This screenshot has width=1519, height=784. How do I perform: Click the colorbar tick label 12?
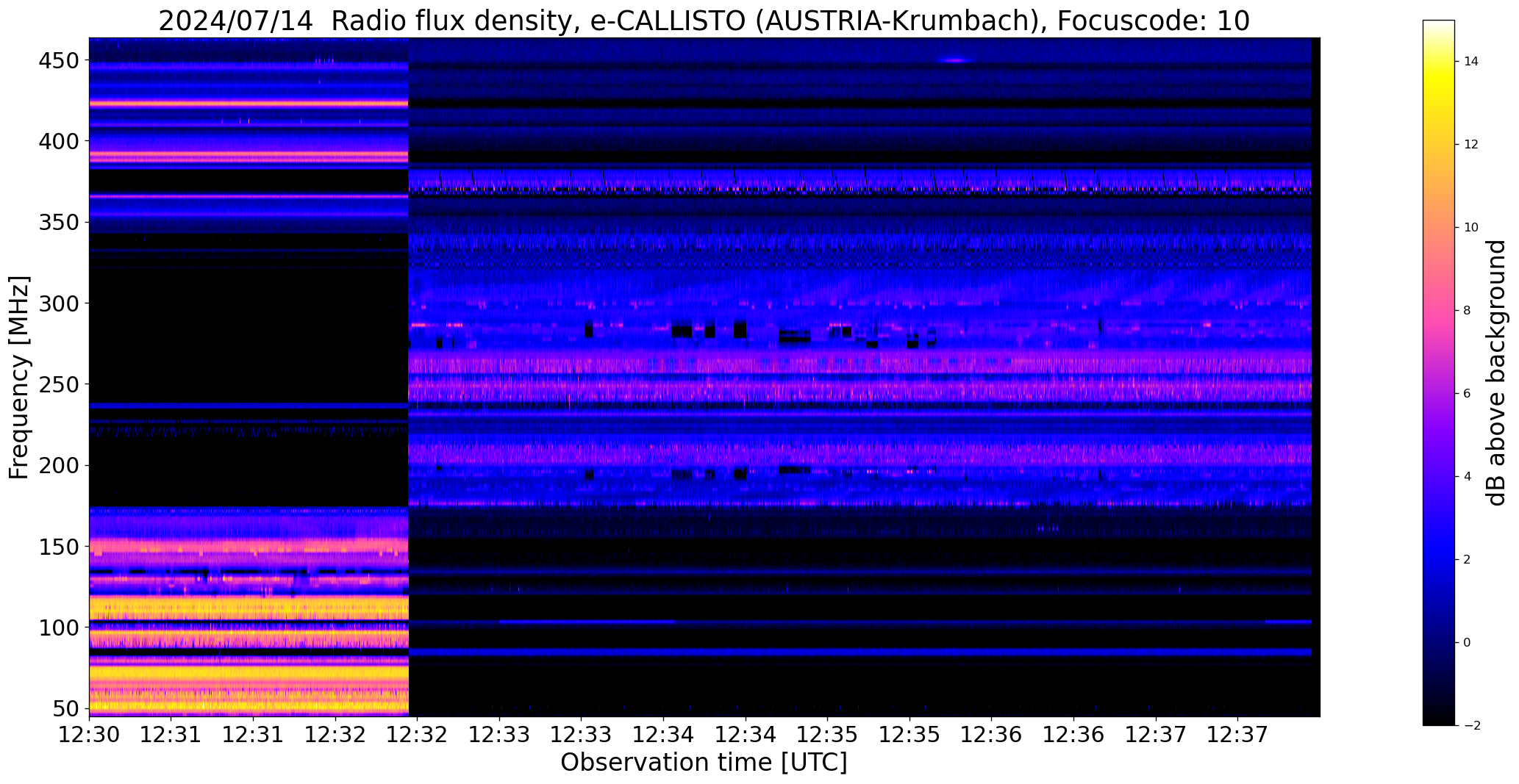(1471, 145)
